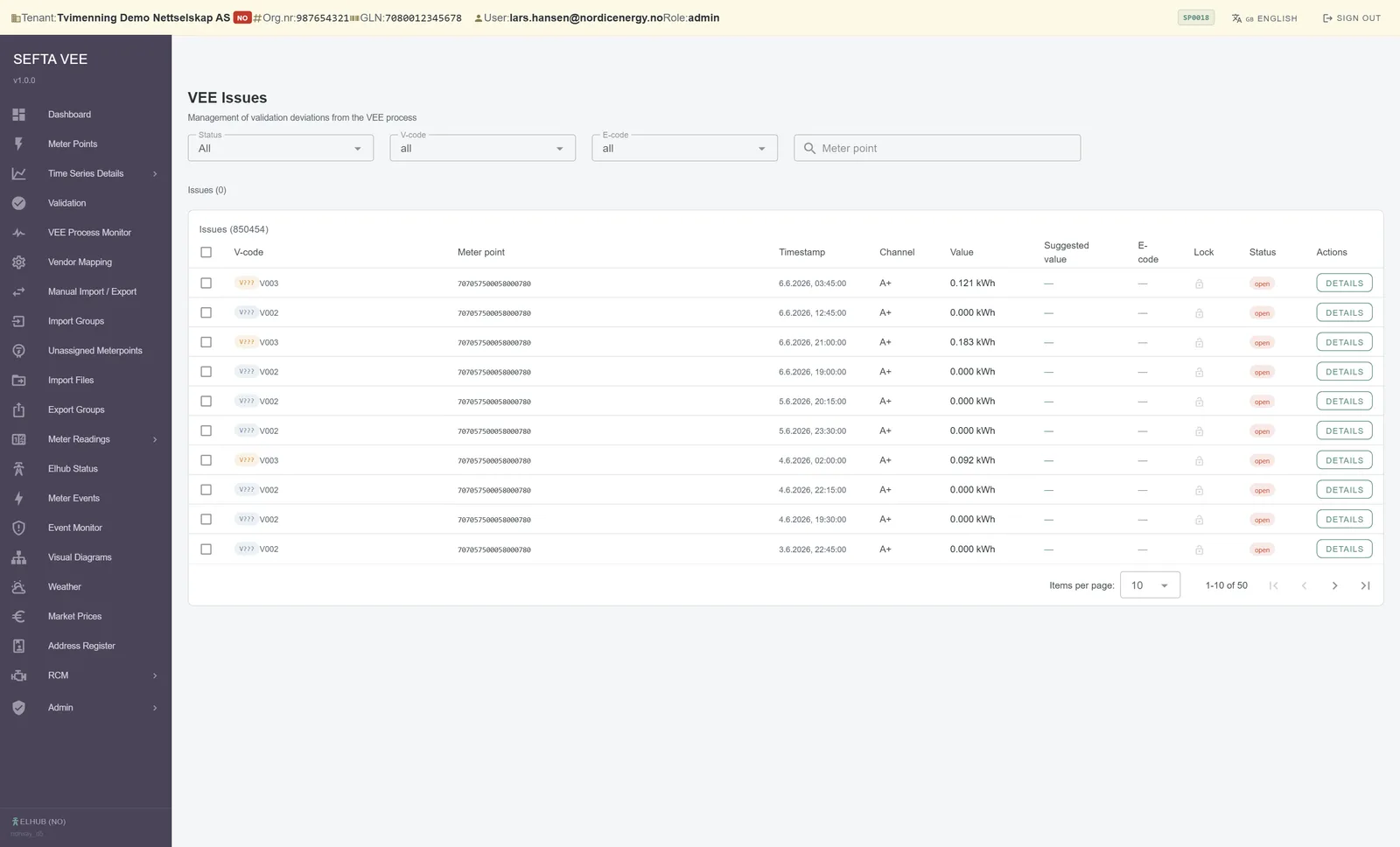Select the 3.6.2026, 22:45:00 issue checkbox

pos(206,549)
